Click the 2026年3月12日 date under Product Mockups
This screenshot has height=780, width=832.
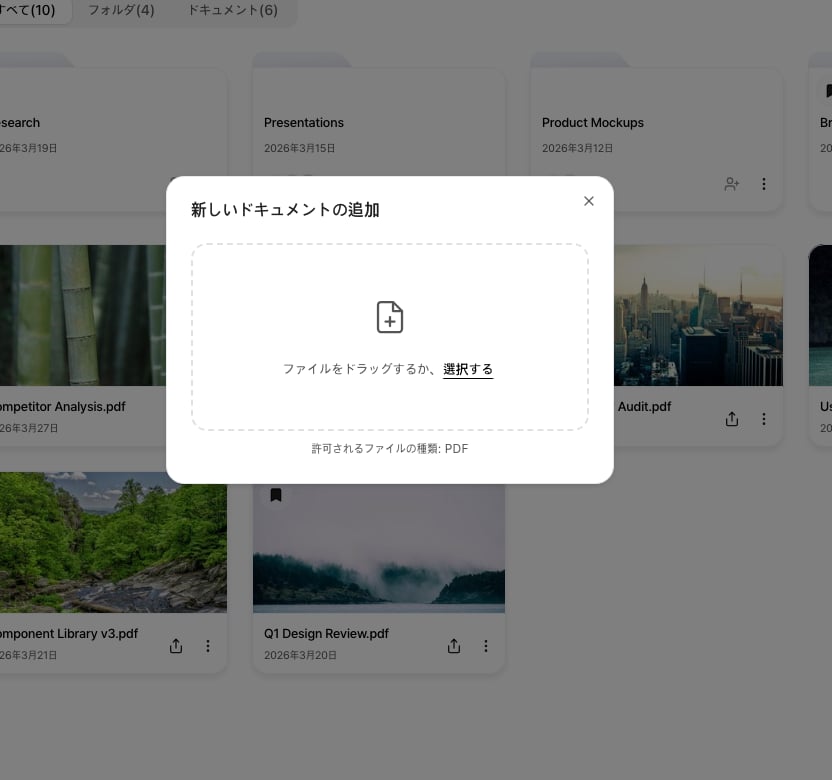577,148
